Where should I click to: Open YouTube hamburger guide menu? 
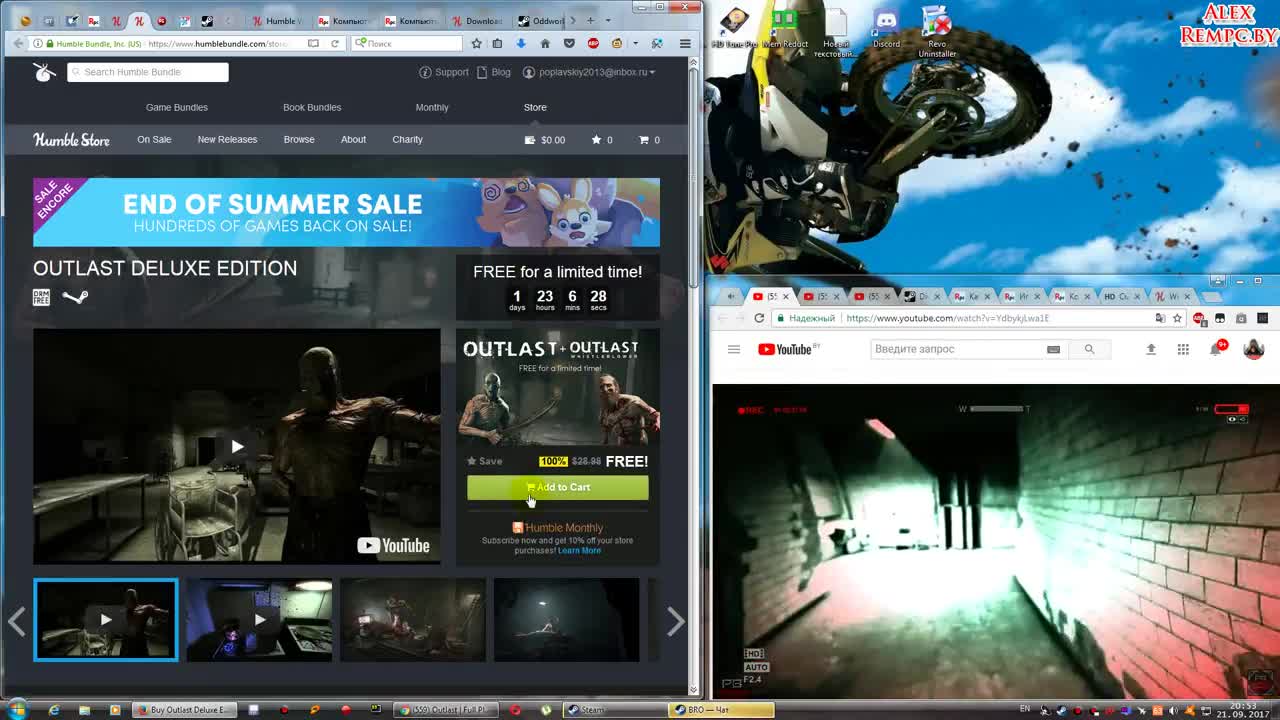pos(733,349)
